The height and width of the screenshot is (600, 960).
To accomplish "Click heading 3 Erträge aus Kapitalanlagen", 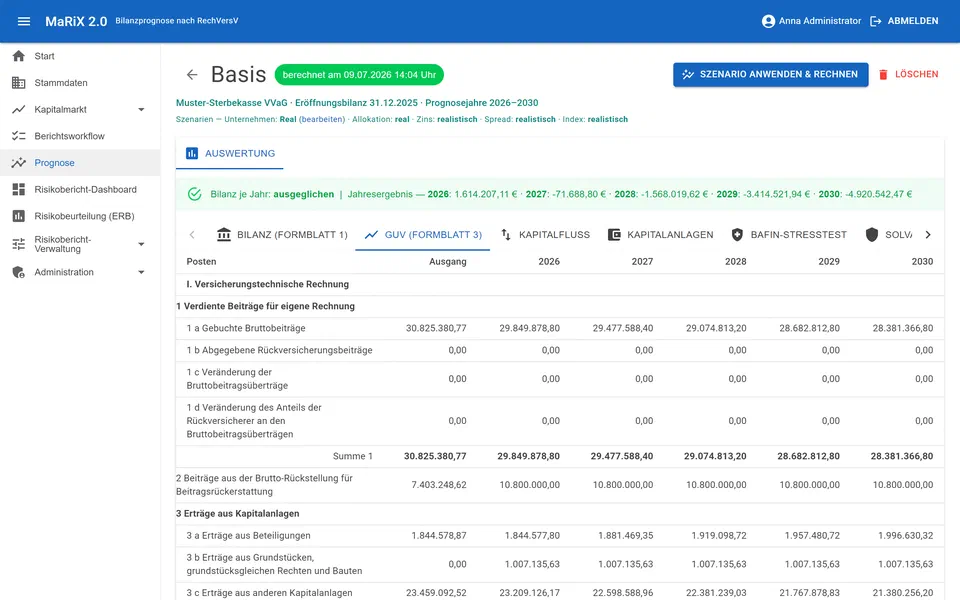I will (238, 514).
